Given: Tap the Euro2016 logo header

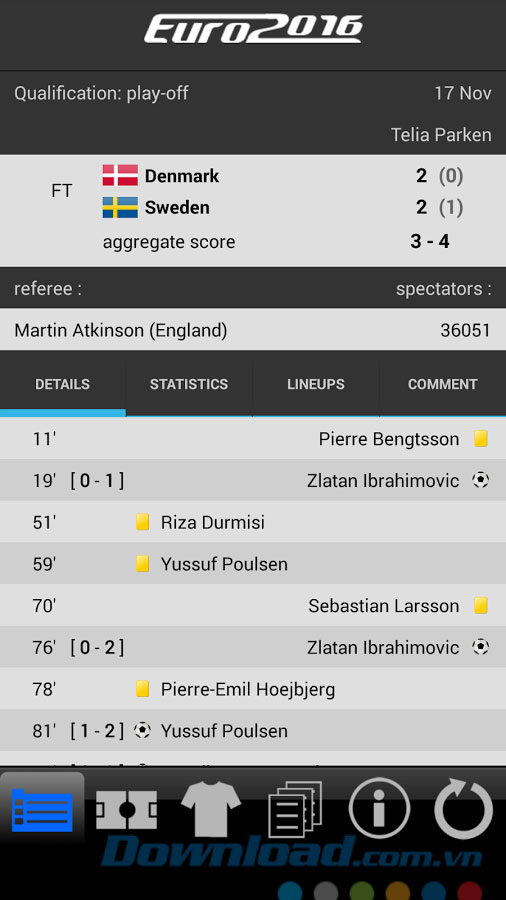Looking at the screenshot, I should pyautogui.click(x=253, y=29).
